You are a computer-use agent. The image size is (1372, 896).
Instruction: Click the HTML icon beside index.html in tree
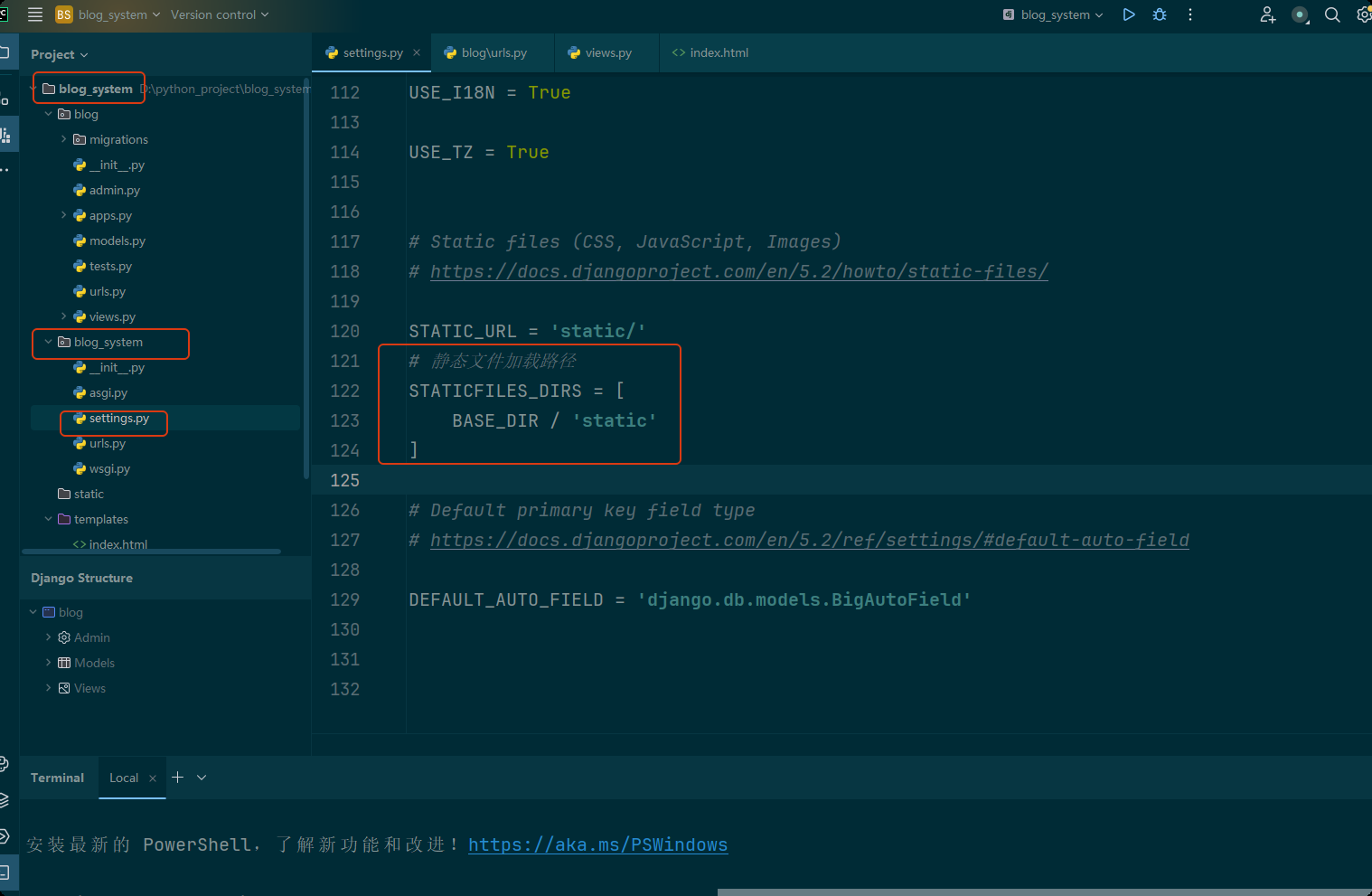[x=80, y=544]
